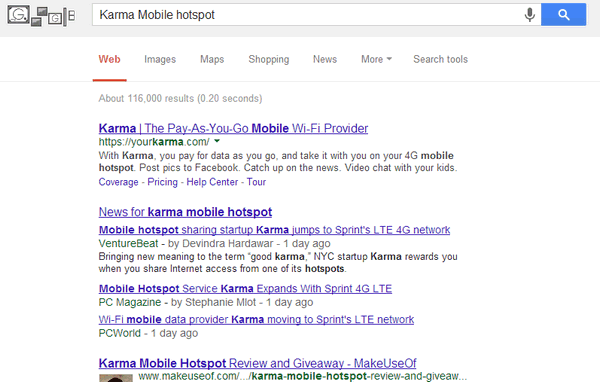Open the Coverage sitelink

pyautogui.click(x=119, y=182)
